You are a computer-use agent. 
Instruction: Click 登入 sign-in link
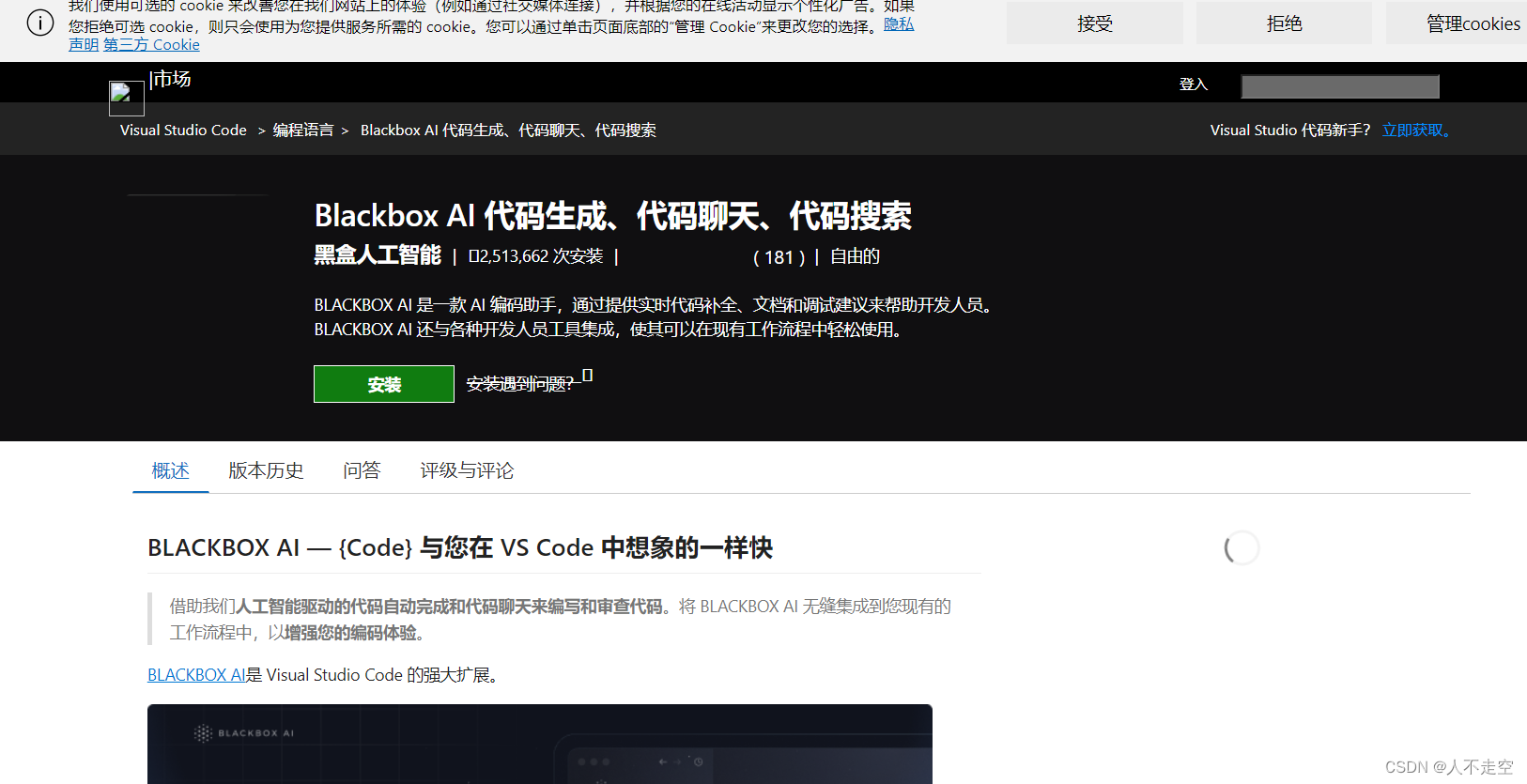tap(1193, 85)
